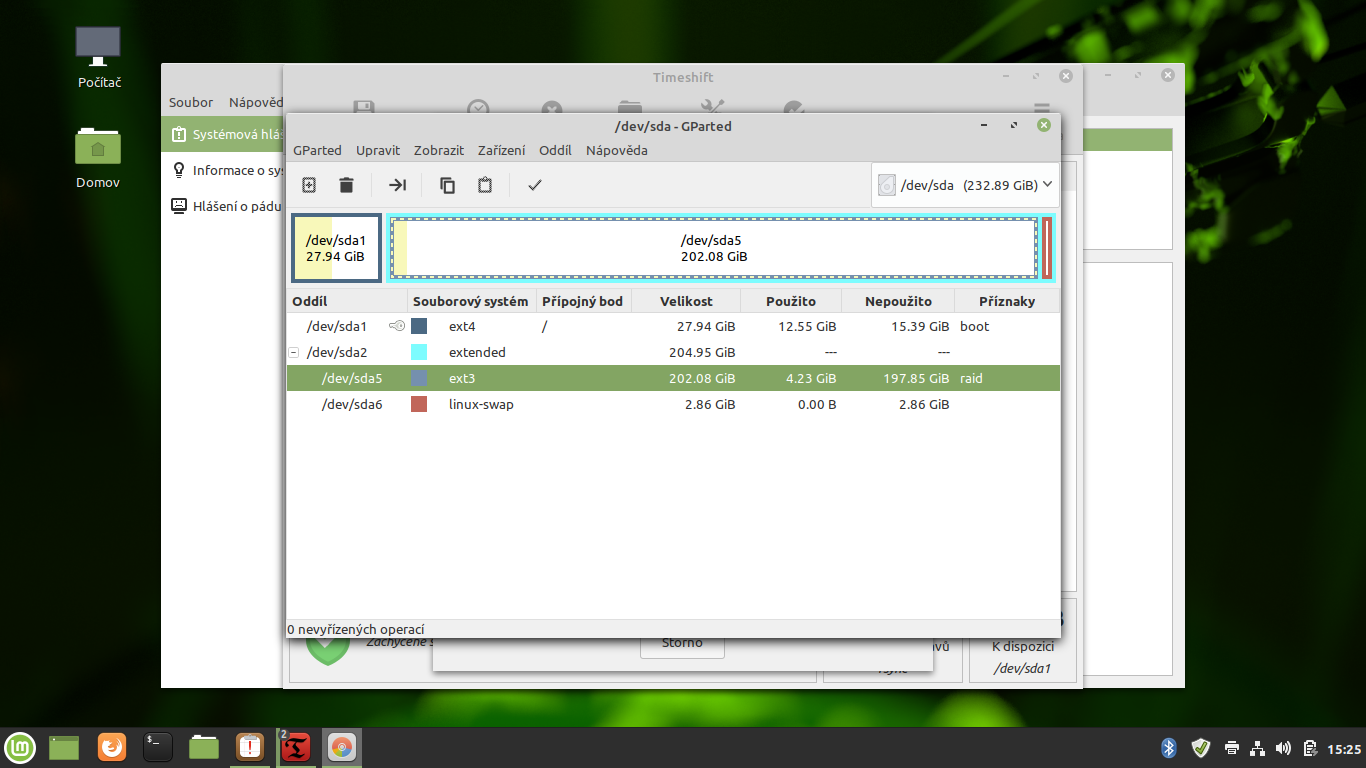Click the new partition toolbar icon

click(309, 185)
